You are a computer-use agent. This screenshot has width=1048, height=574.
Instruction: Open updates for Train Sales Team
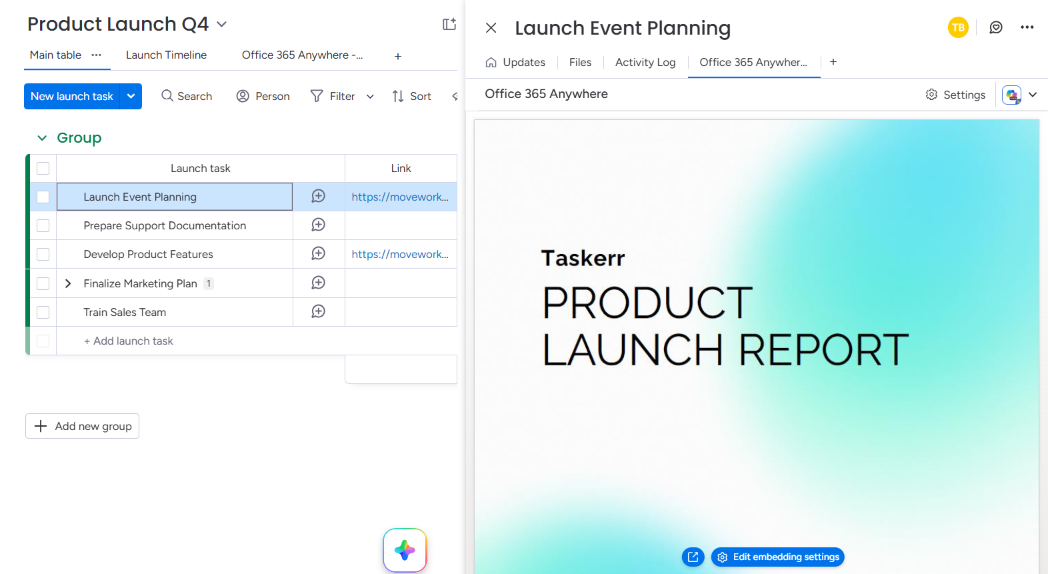[x=318, y=311]
